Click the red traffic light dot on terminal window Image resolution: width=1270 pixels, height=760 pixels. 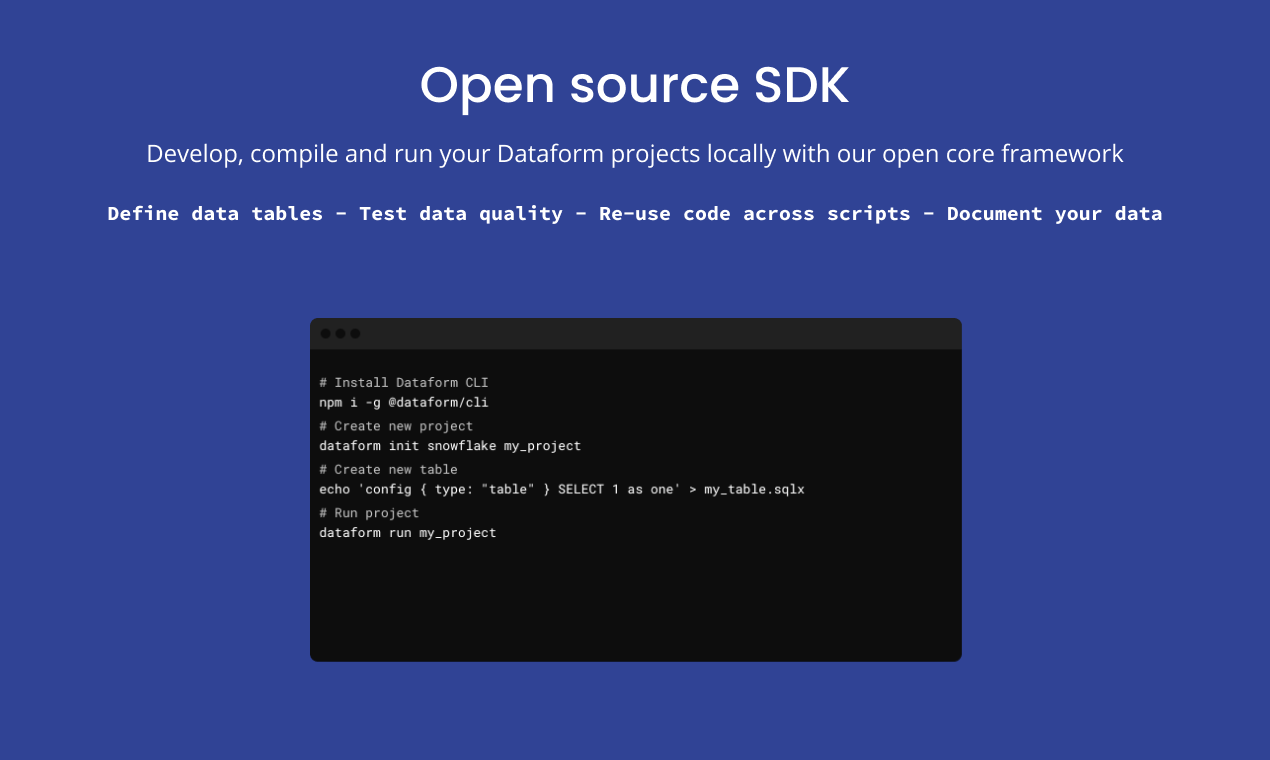click(326, 333)
